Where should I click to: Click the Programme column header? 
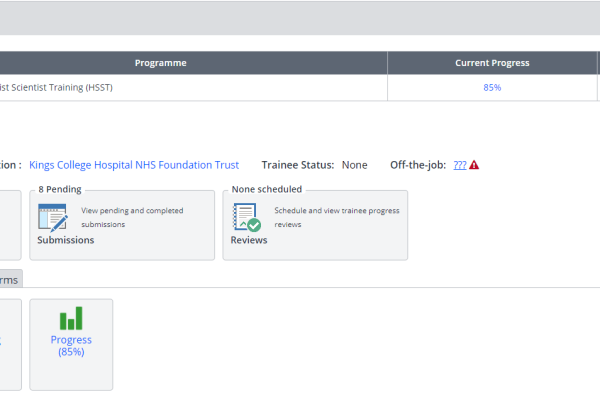coord(161,63)
